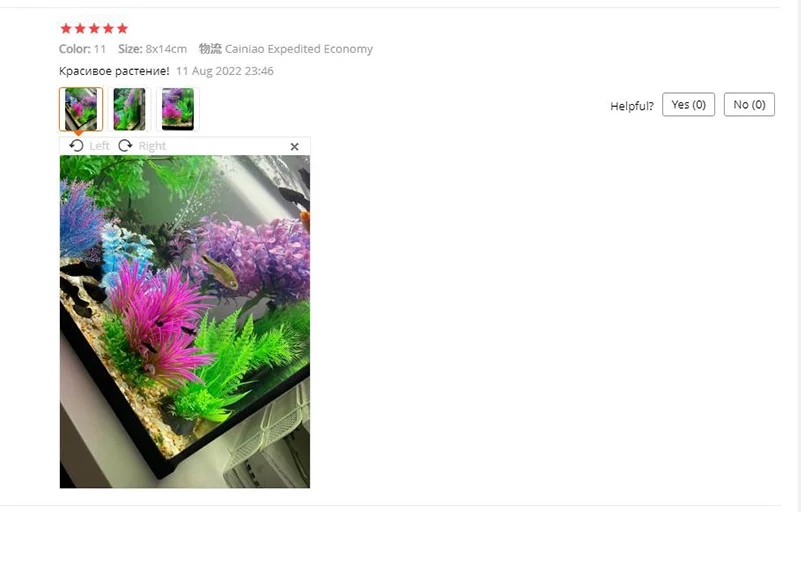Click the "Color: 11" attribute

(82, 49)
